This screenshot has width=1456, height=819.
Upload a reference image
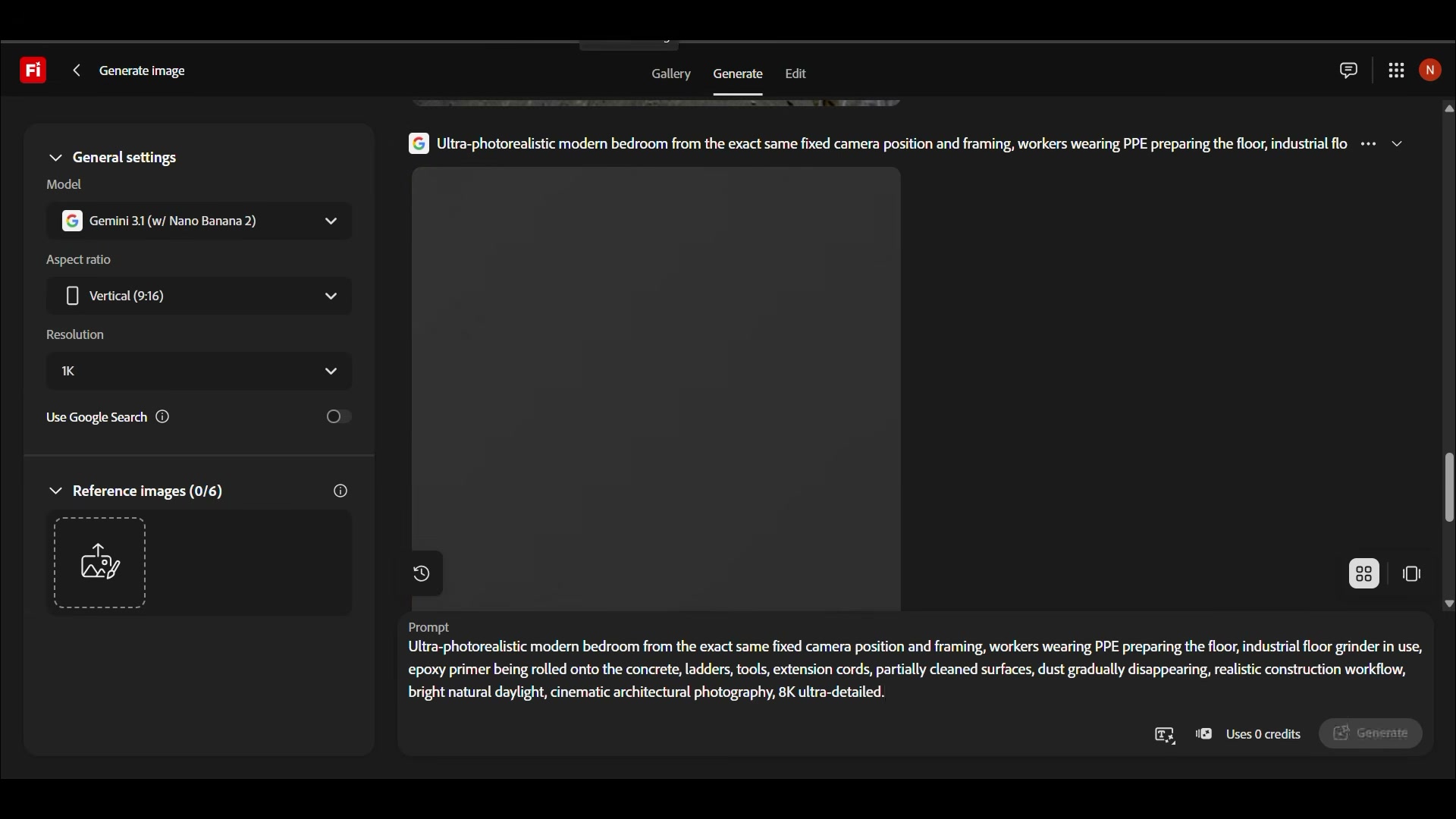100,563
